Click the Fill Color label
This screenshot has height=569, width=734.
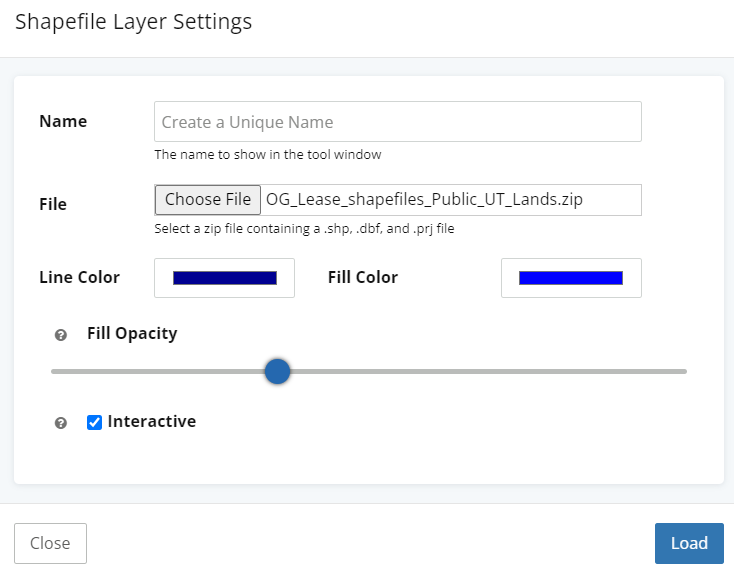tap(363, 278)
